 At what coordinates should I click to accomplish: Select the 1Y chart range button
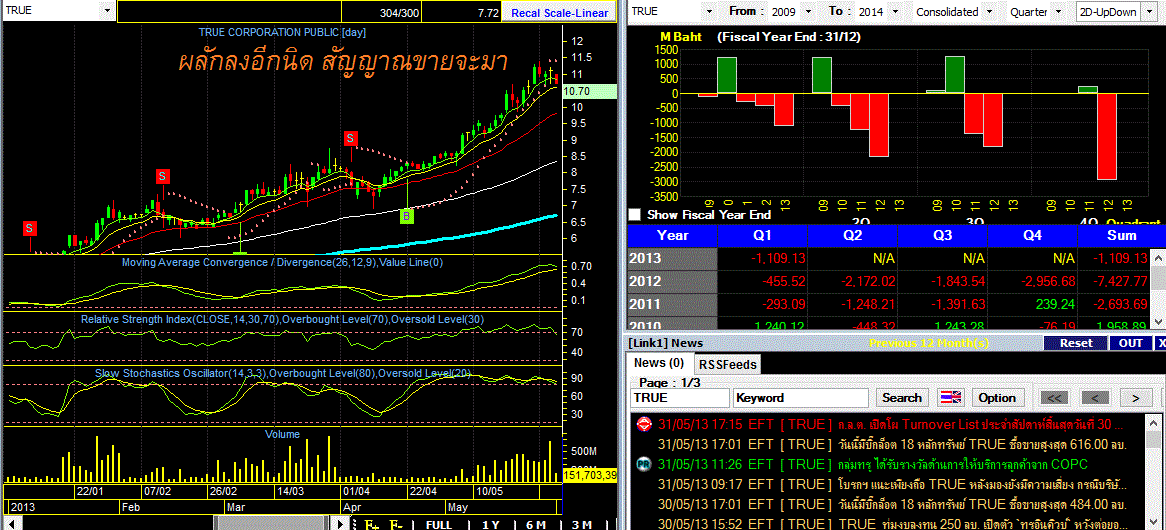491,524
